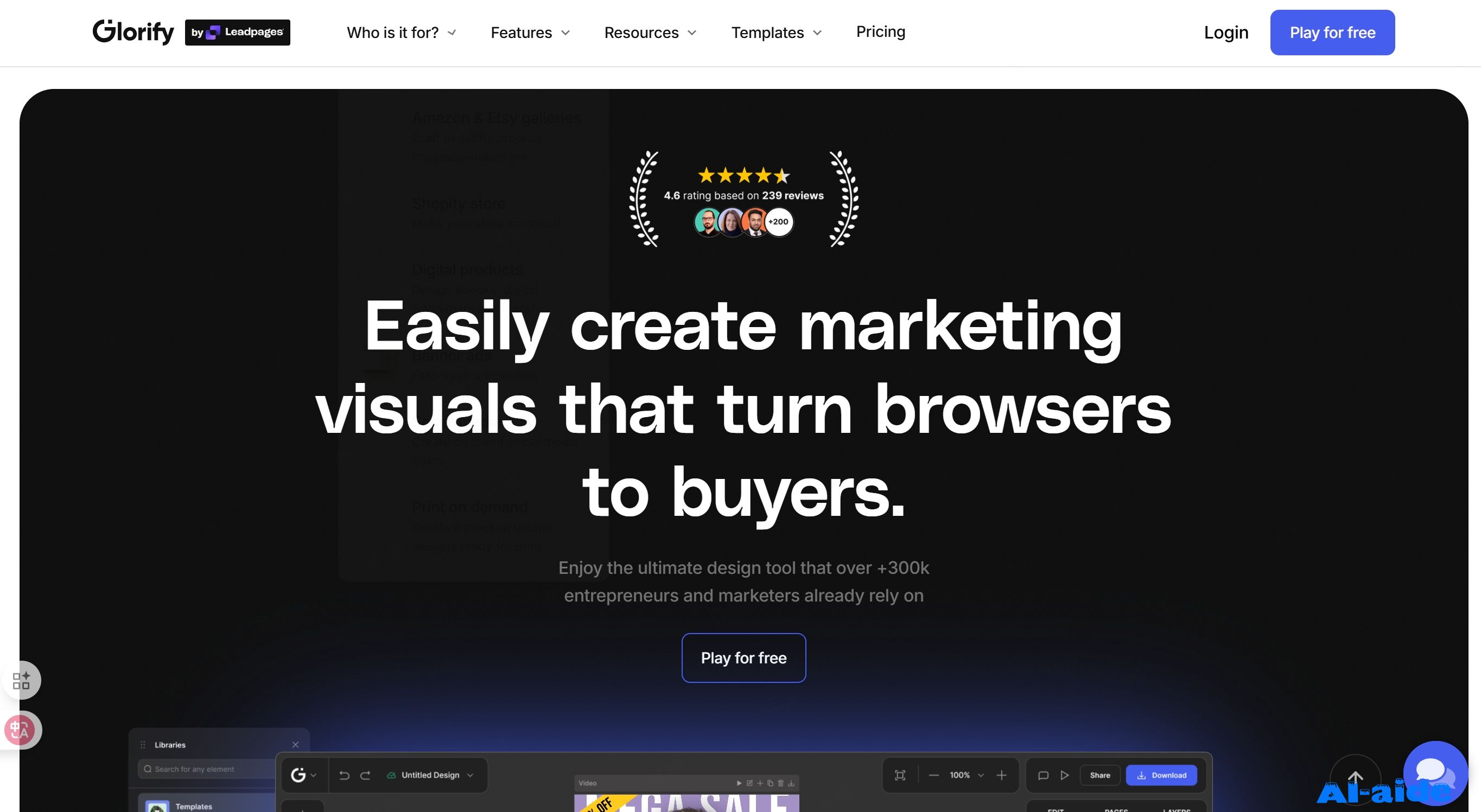This screenshot has width=1481, height=812.
Task: Click the blue Play for free header button
Action: pyautogui.click(x=1332, y=32)
